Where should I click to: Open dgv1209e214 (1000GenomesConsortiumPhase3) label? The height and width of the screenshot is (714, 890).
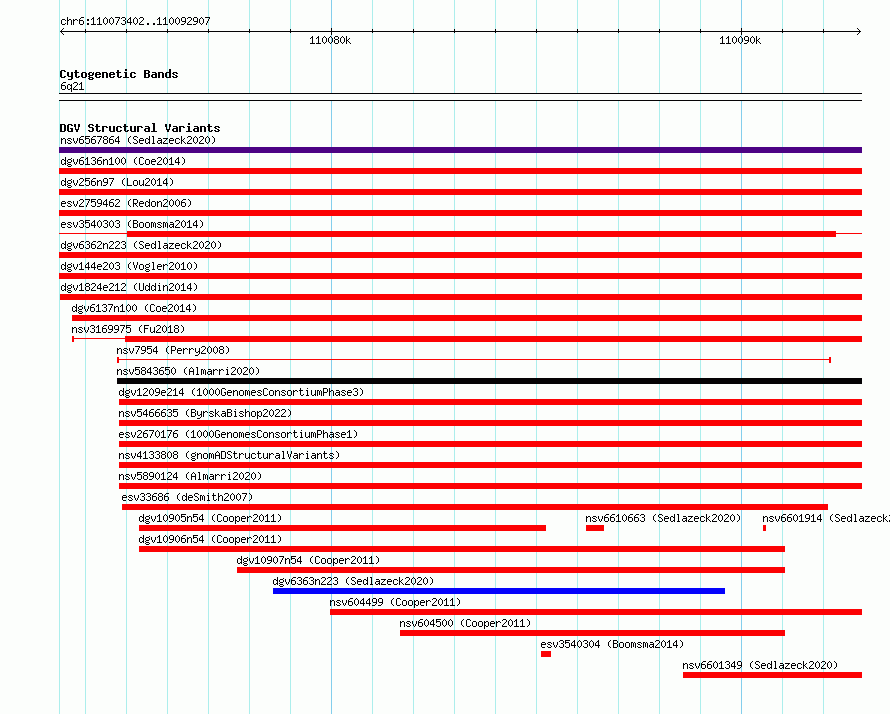pos(241,392)
